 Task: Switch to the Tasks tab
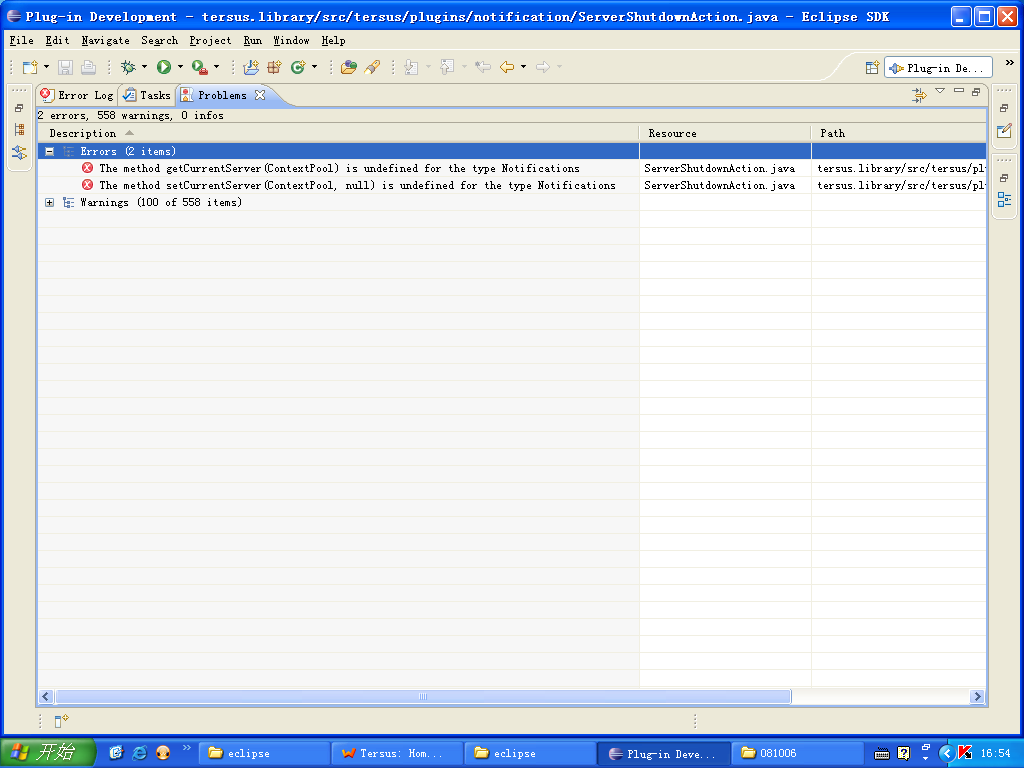pos(146,95)
